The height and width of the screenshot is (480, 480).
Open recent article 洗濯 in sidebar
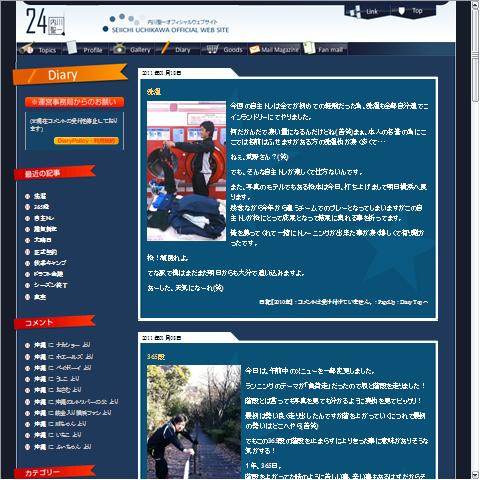click(x=40, y=196)
